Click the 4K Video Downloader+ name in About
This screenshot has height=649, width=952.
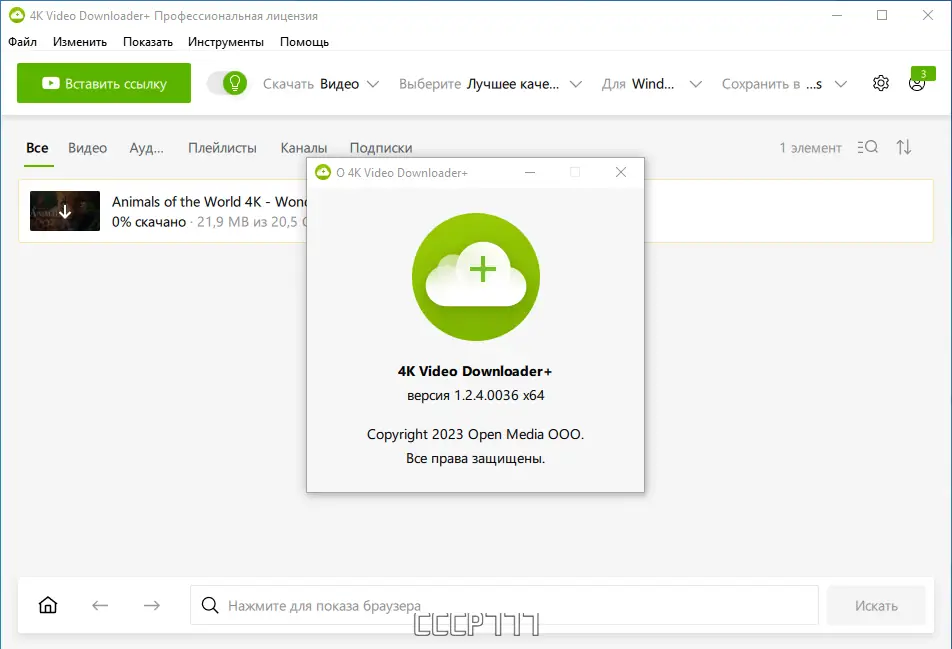pyautogui.click(x=475, y=371)
